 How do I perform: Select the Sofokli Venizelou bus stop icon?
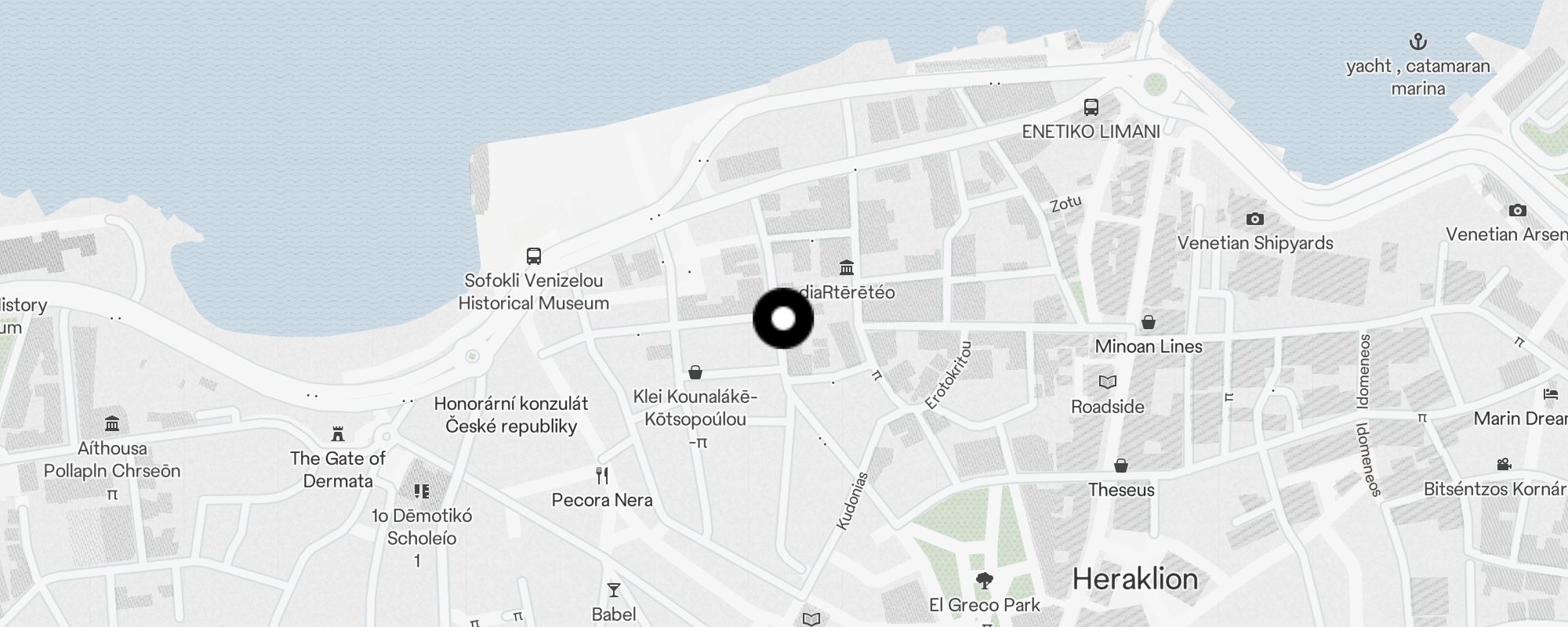pos(534,256)
